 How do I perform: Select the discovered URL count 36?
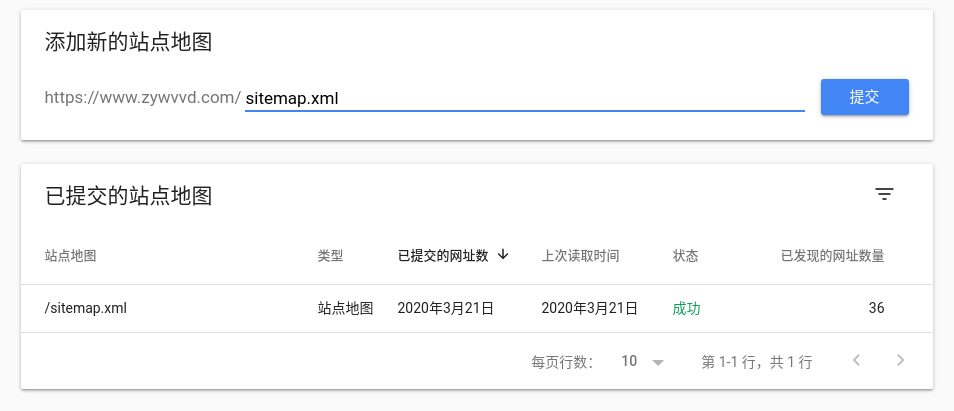(x=876, y=308)
